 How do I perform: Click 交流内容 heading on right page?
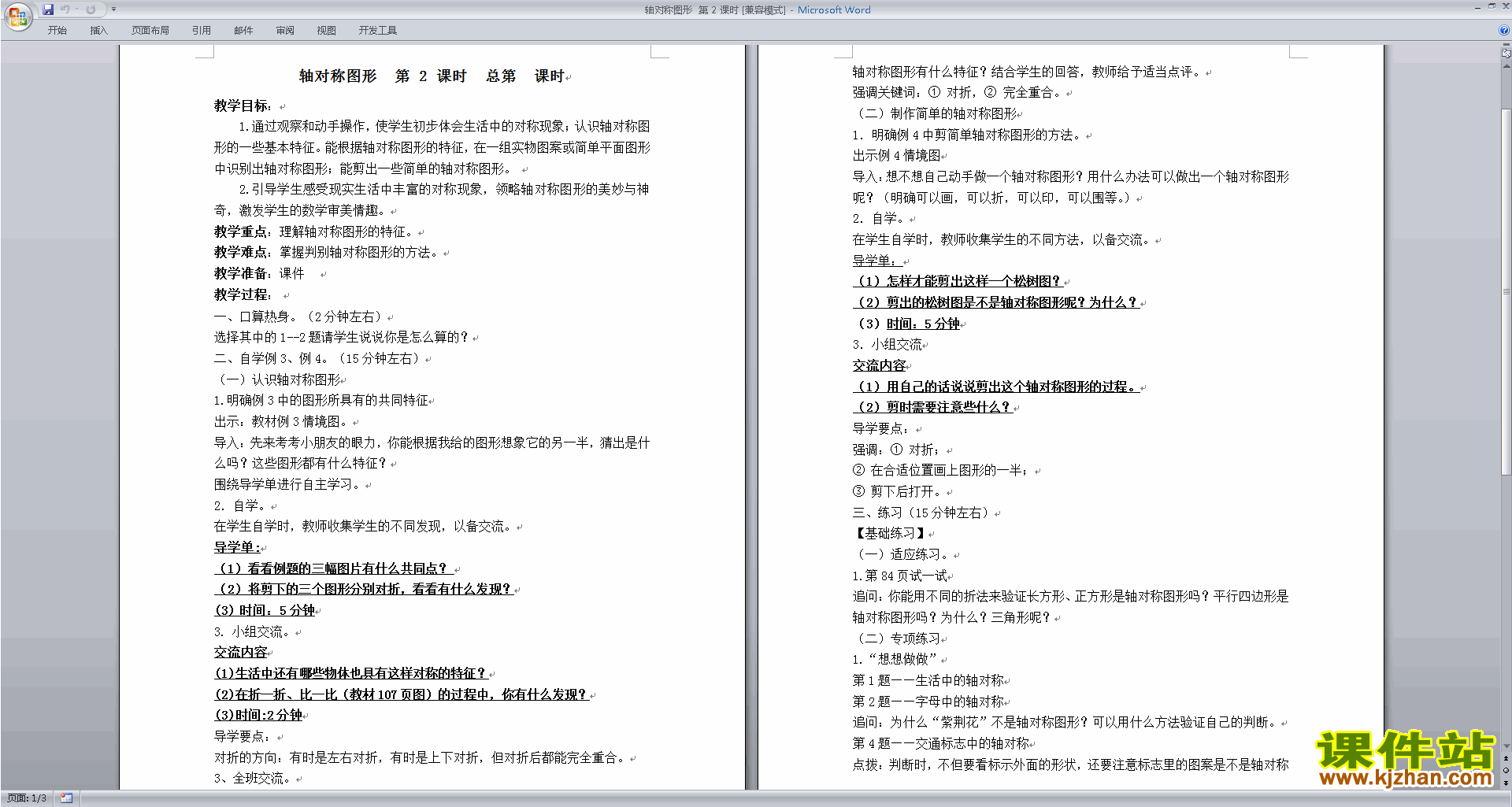tap(880, 365)
